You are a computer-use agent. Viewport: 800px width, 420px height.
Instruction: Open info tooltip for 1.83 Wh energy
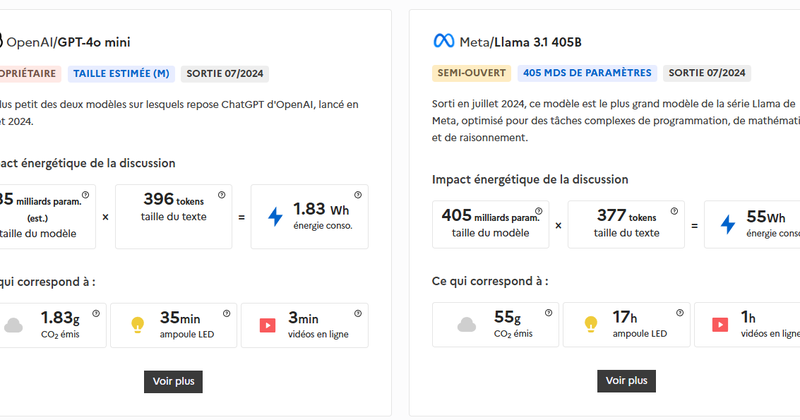click(x=355, y=195)
